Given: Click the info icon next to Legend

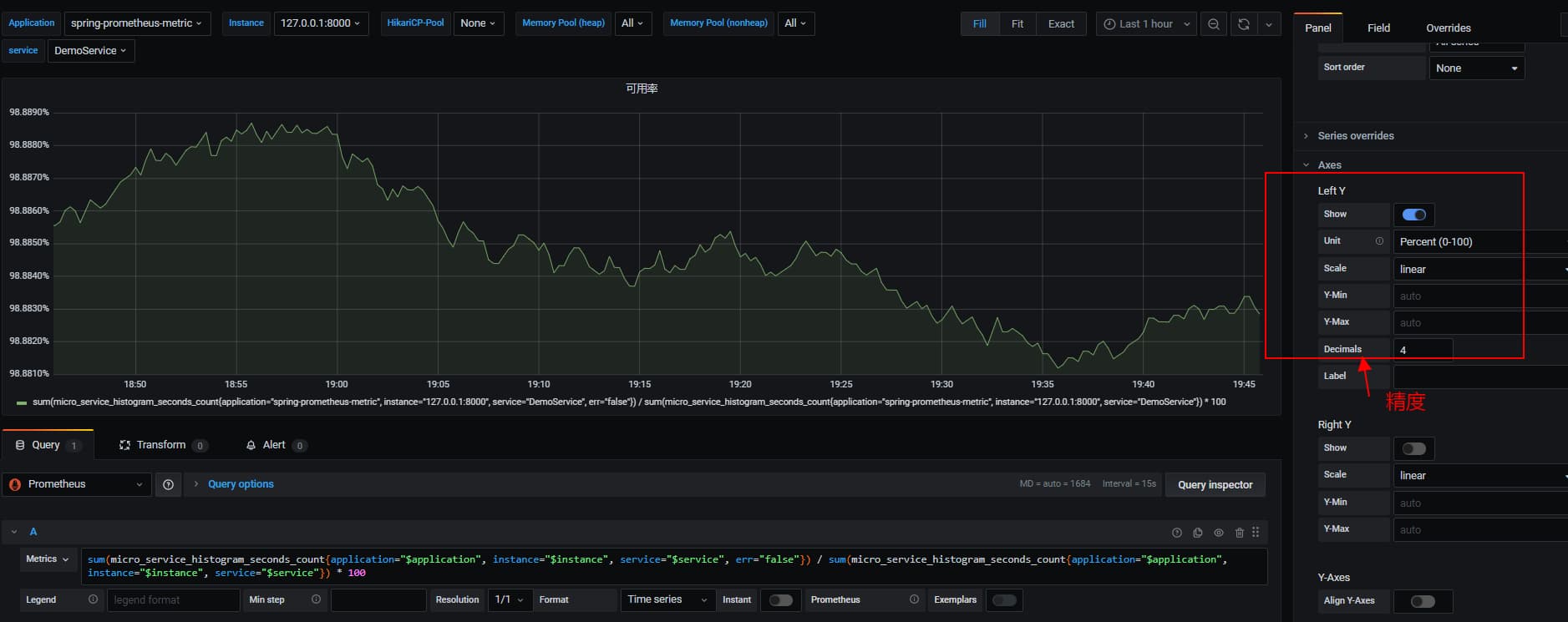Looking at the screenshot, I should pyautogui.click(x=93, y=599).
